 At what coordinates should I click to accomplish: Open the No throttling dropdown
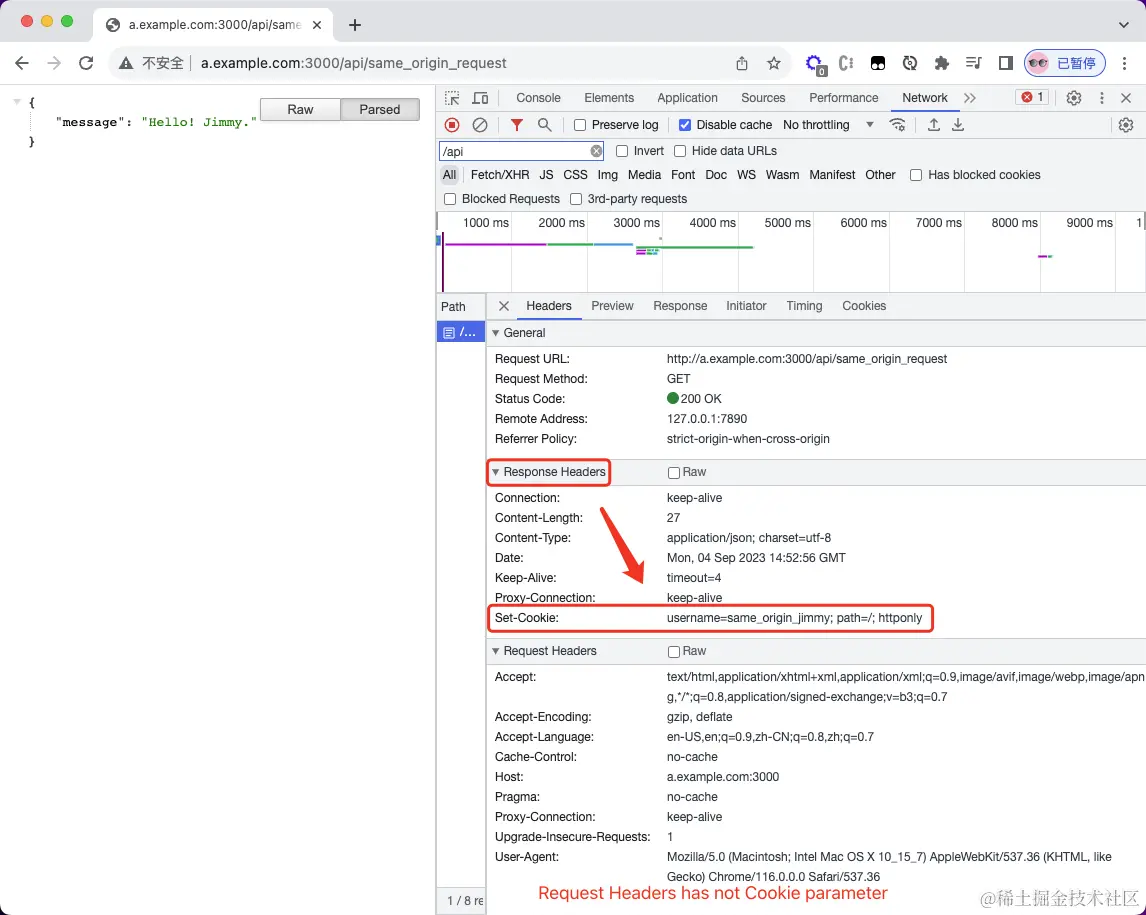(x=828, y=125)
